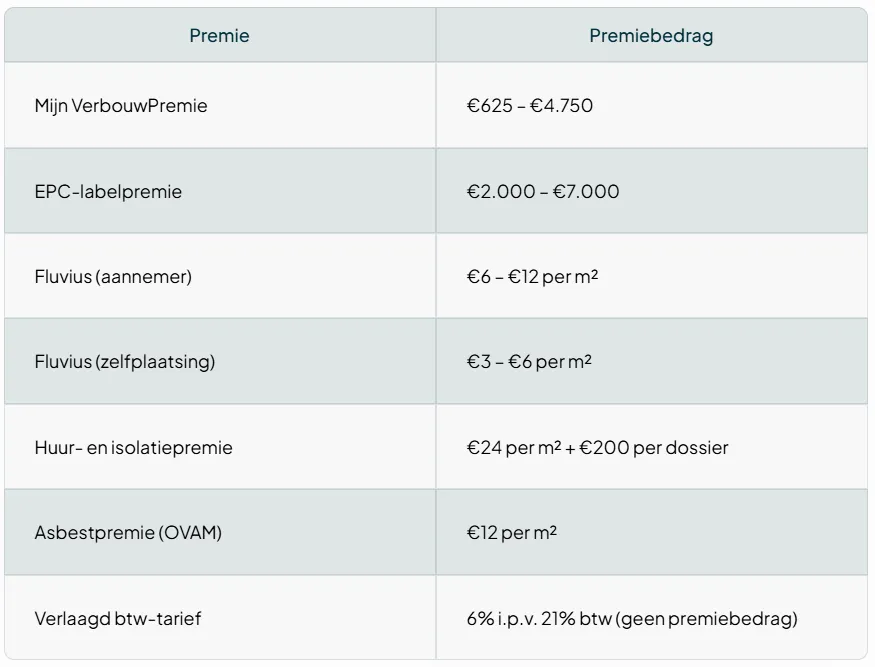Click the Premiebedrag column header
Screen dimensions: 875x667
pyautogui.click(x=651, y=36)
